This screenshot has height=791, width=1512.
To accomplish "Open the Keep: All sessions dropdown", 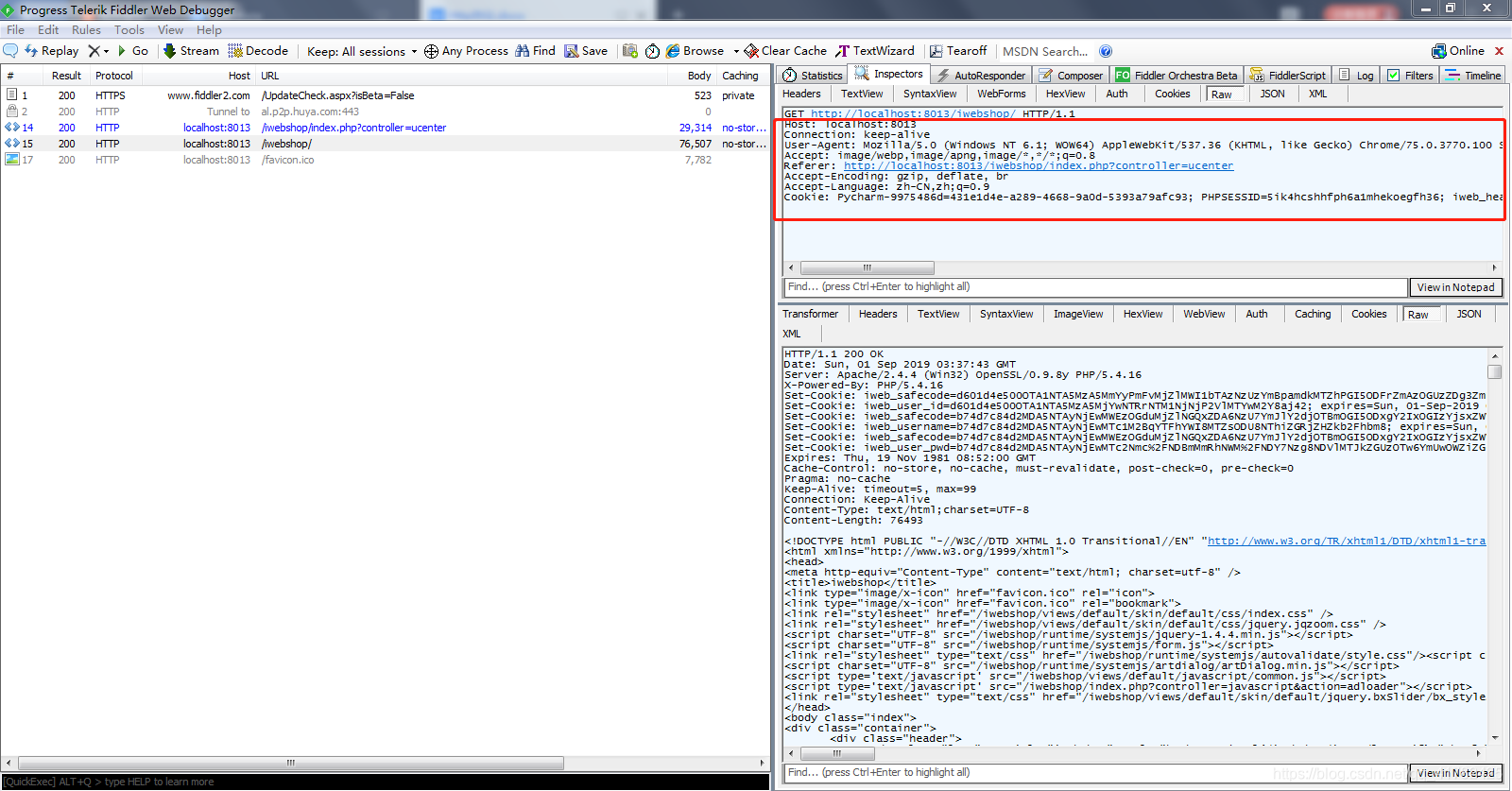I will click(x=362, y=51).
